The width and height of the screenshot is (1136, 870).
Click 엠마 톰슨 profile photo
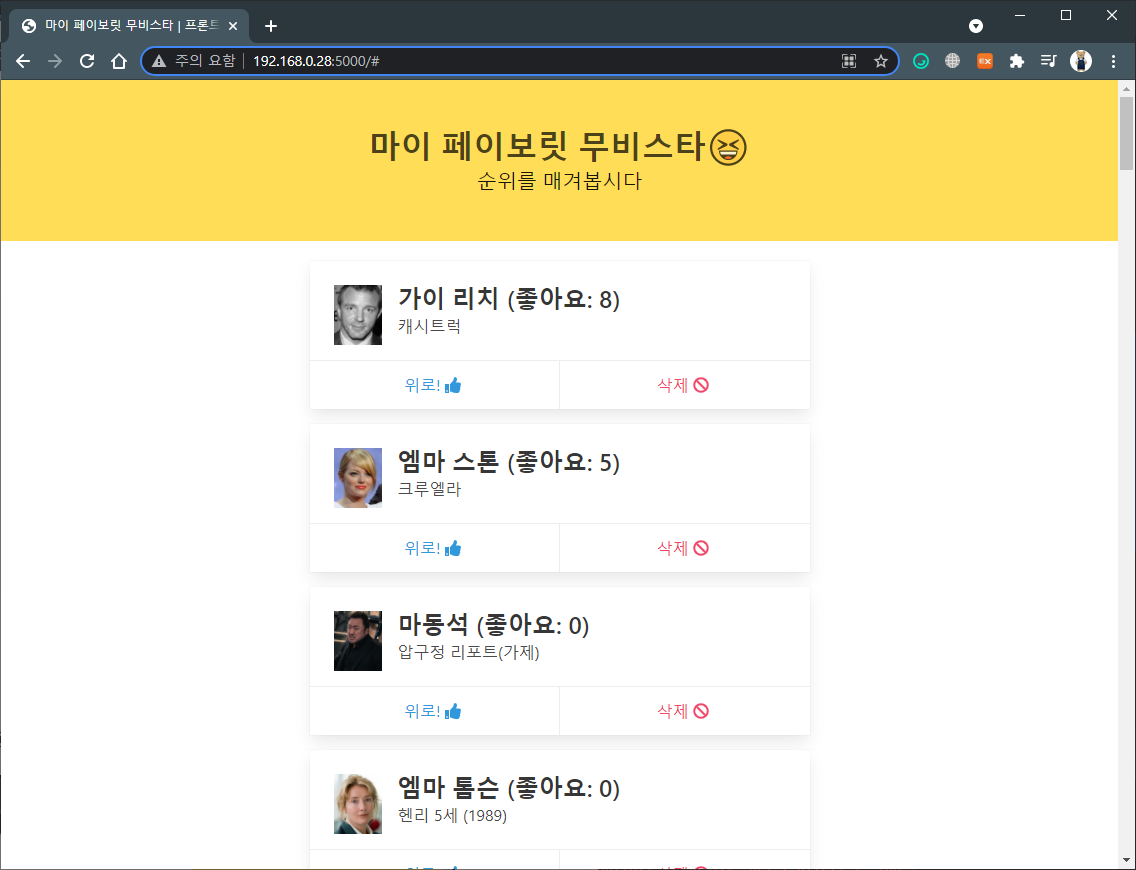point(358,803)
